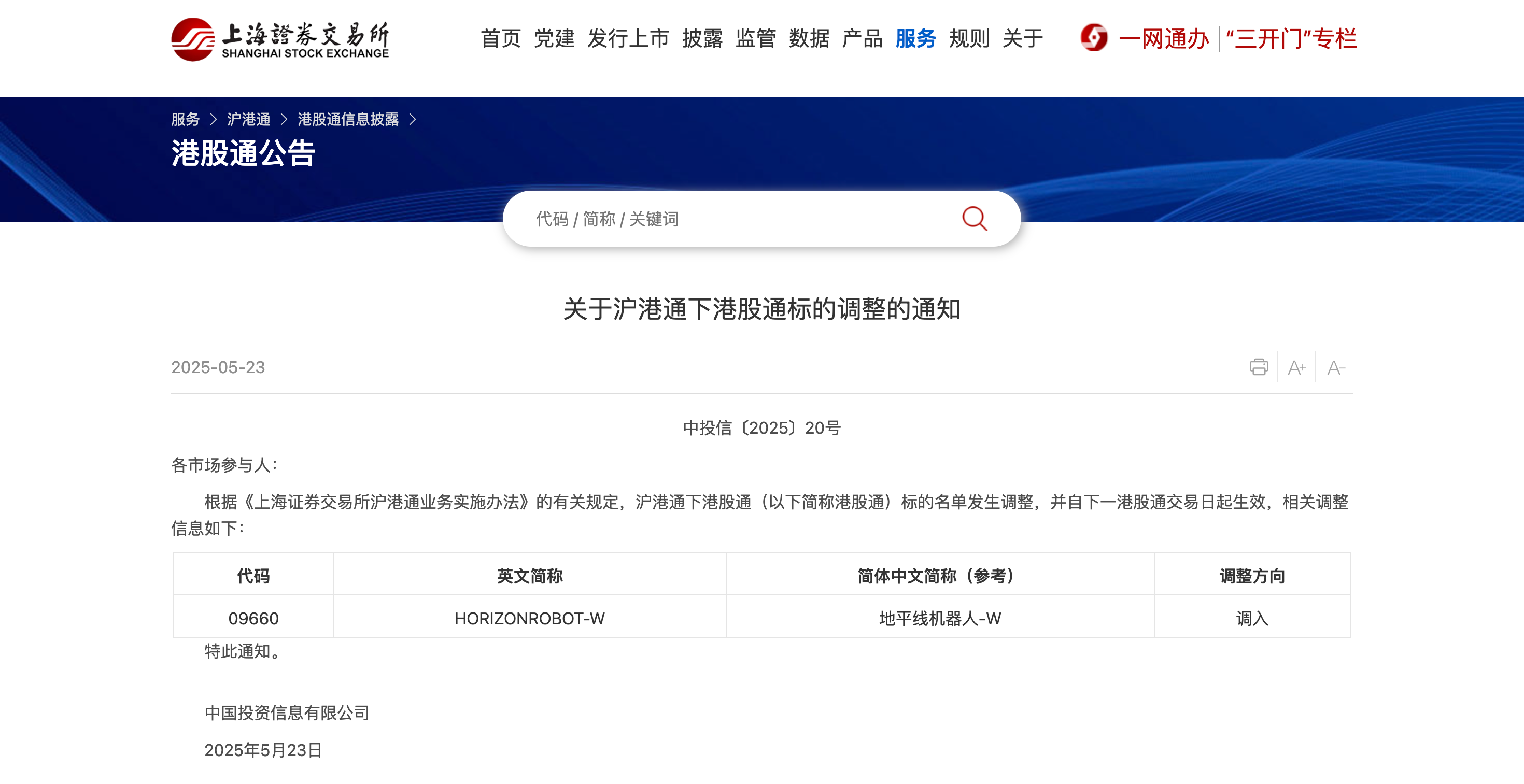This screenshot has height=784, width=1524.
Task: Open the 关于 navigation item
Action: 1022,38
